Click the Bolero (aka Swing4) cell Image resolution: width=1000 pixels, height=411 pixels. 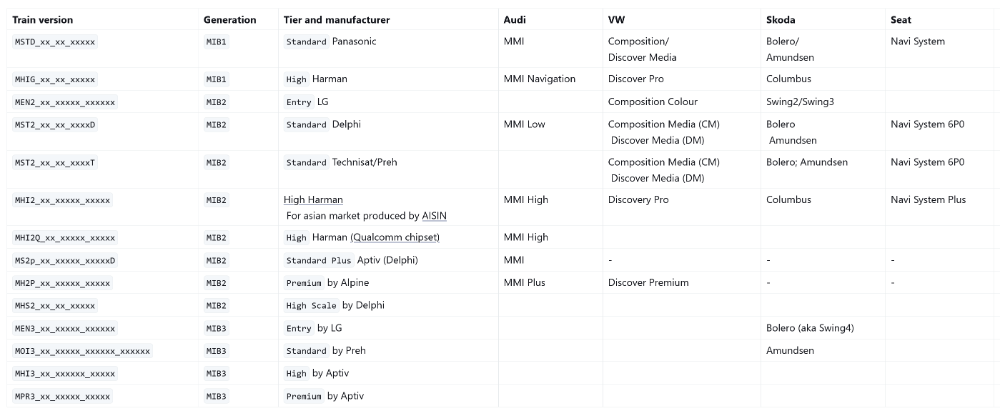810,328
